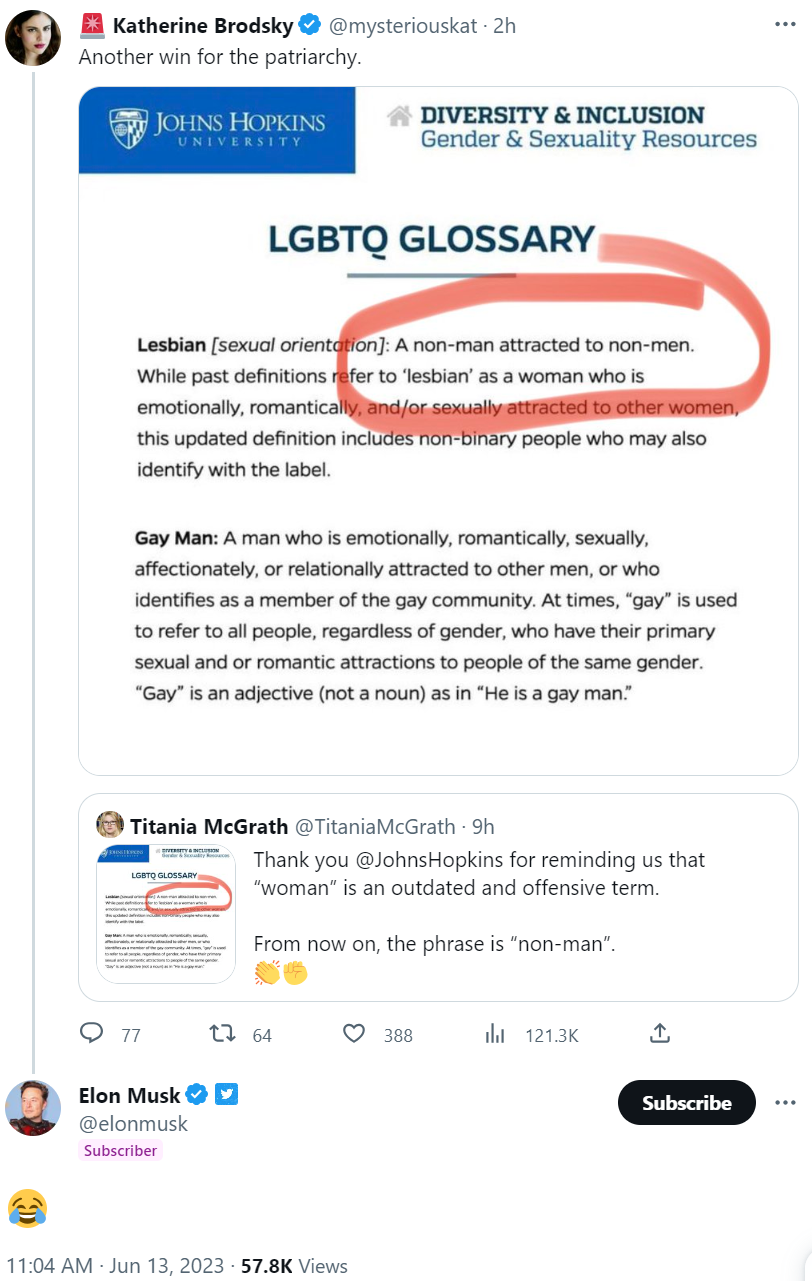
Task: Click the share upload icon
Action: click(x=659, y=1034)
